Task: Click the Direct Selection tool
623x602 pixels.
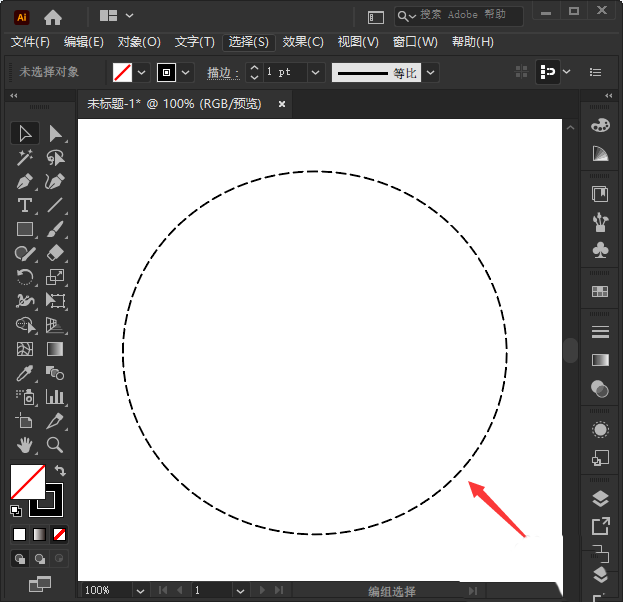Action: click(55, 133)
